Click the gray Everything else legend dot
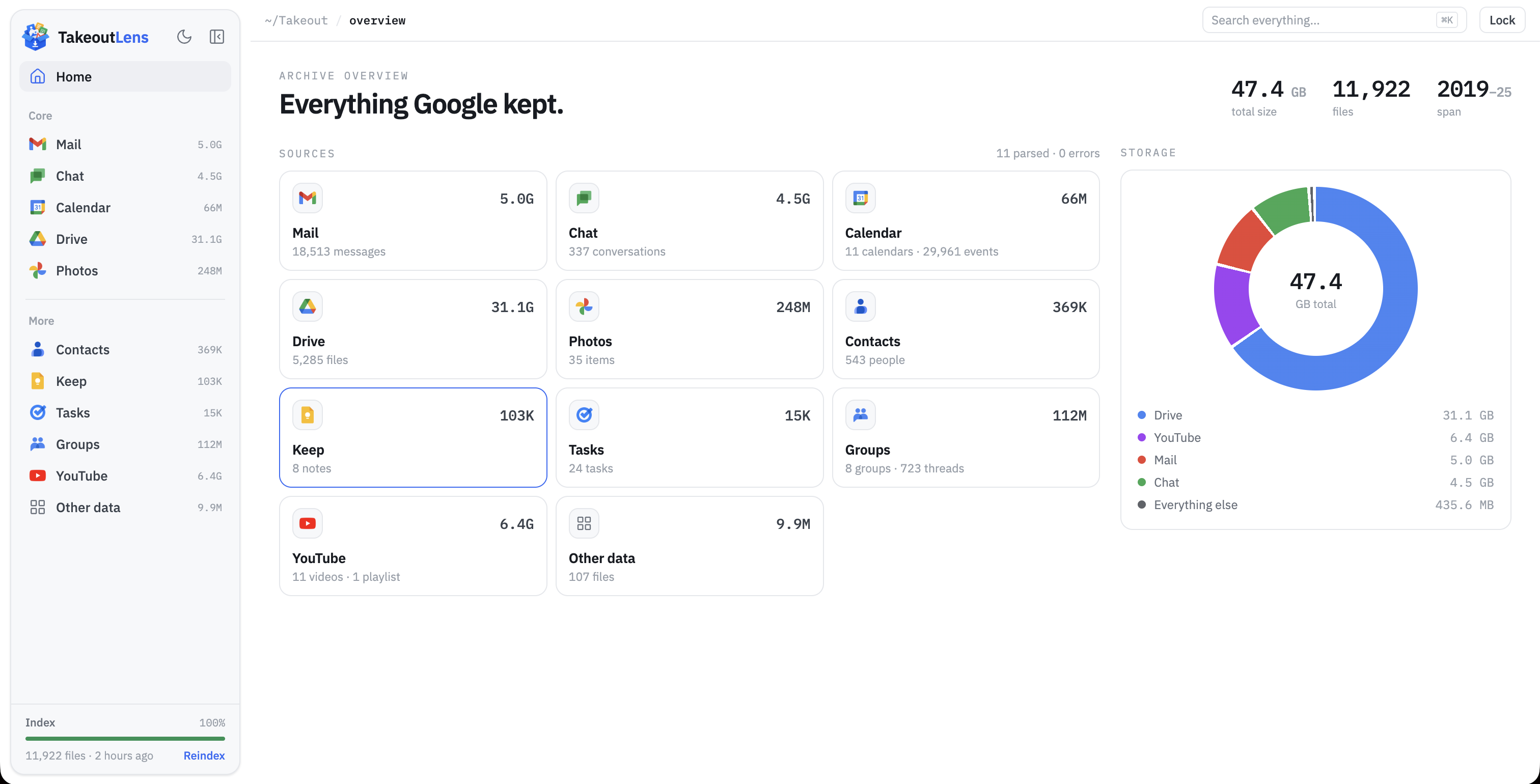The width and height of the screenshot is (1540, 784). [x=1142, y=505]
